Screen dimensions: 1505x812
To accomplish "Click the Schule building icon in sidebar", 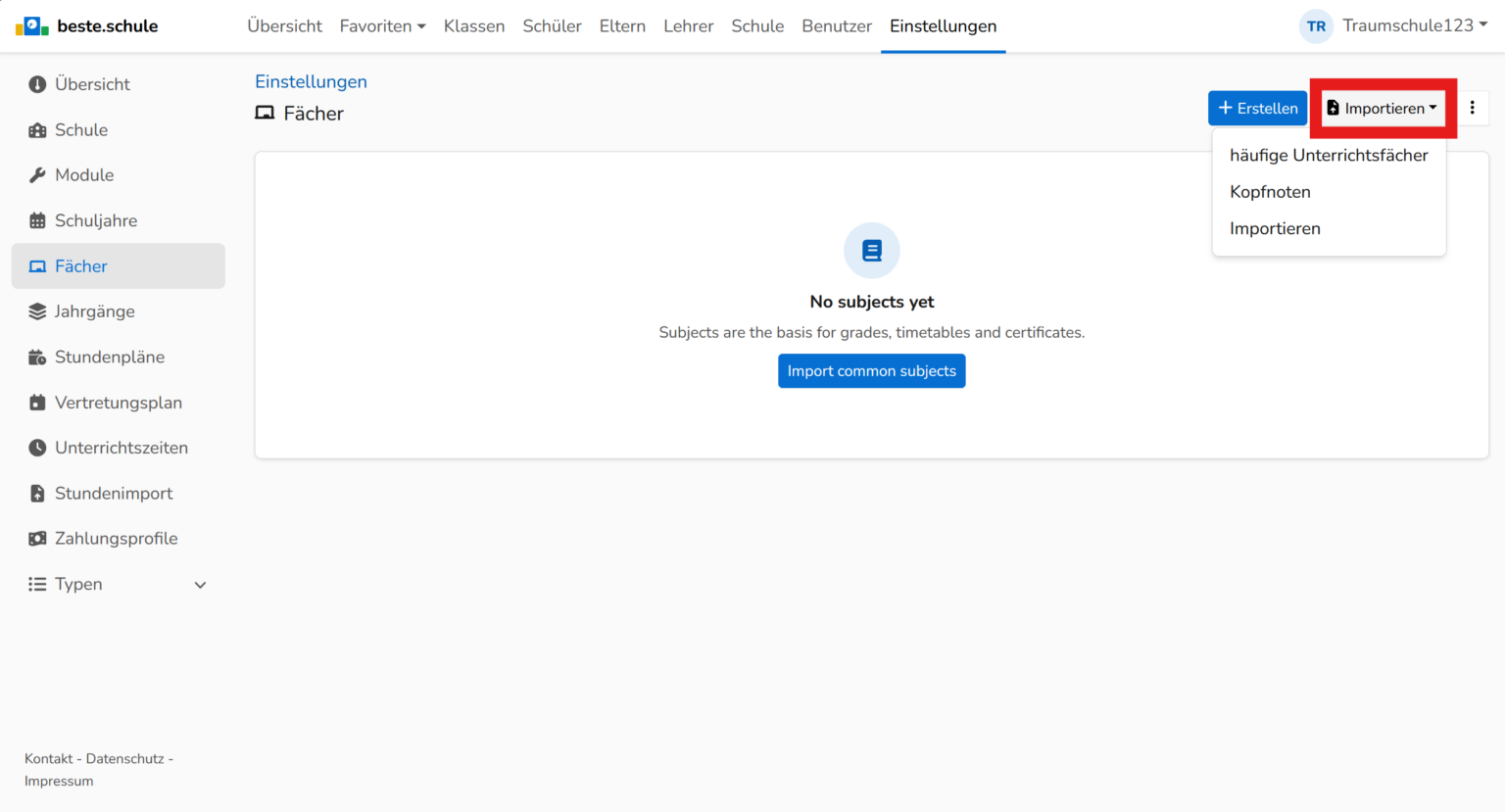I will point(37,130).
